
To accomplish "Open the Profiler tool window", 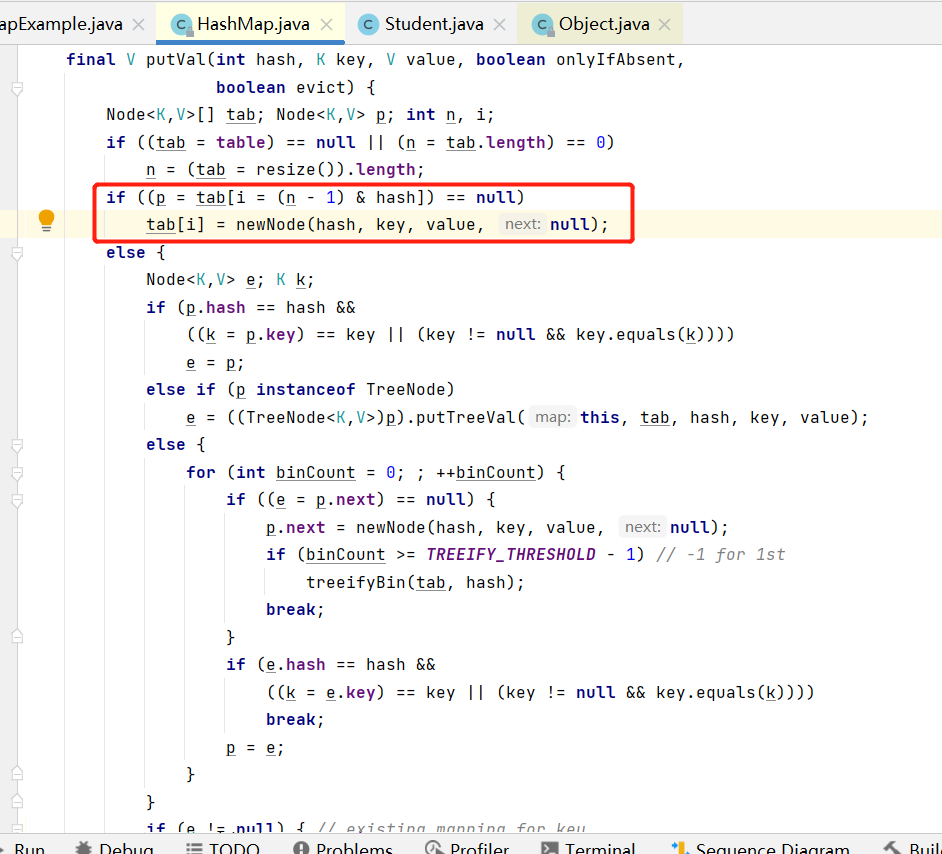I will [x=467, y=848].
